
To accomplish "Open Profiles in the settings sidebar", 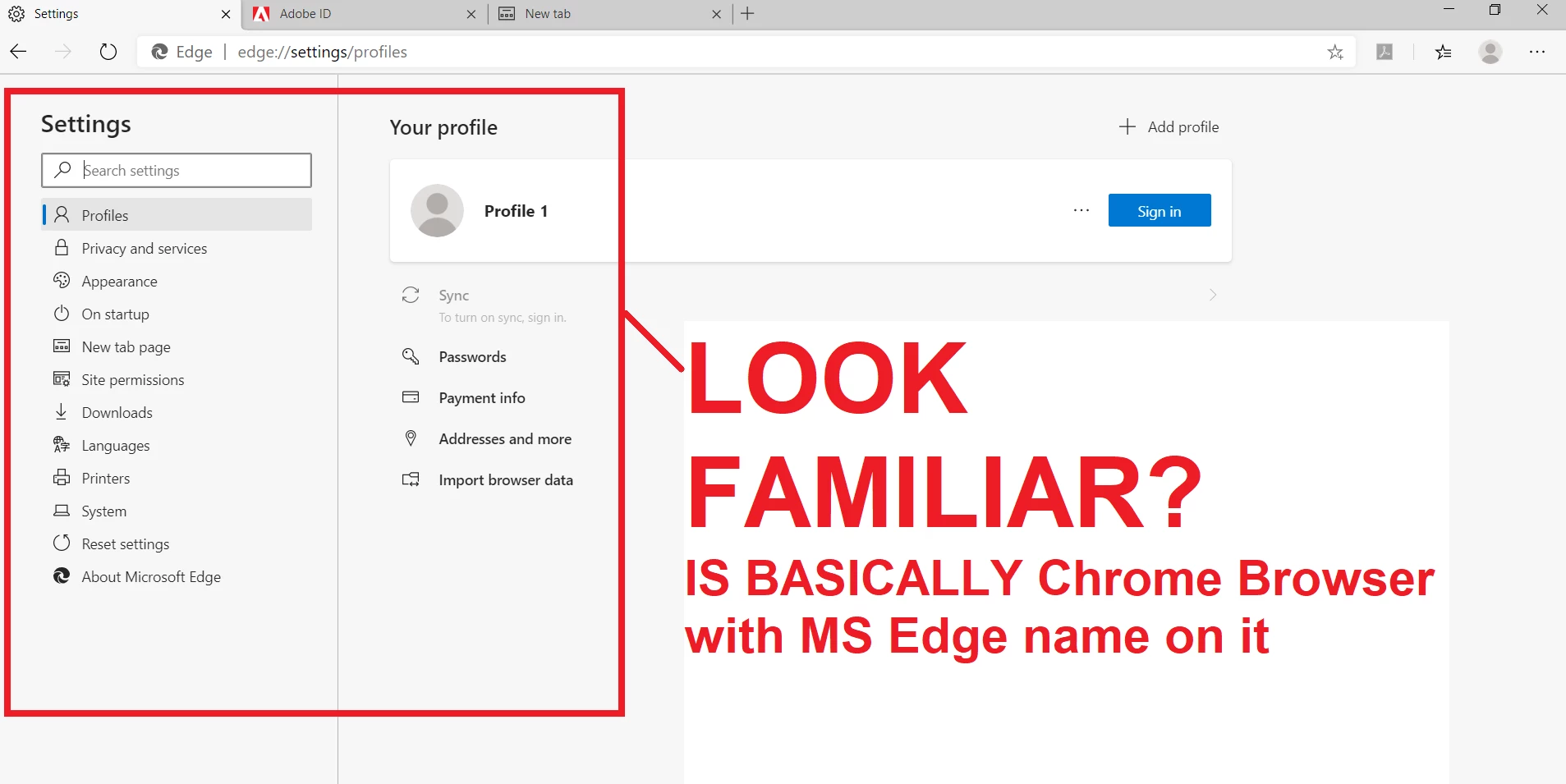I will pos(177,215).
